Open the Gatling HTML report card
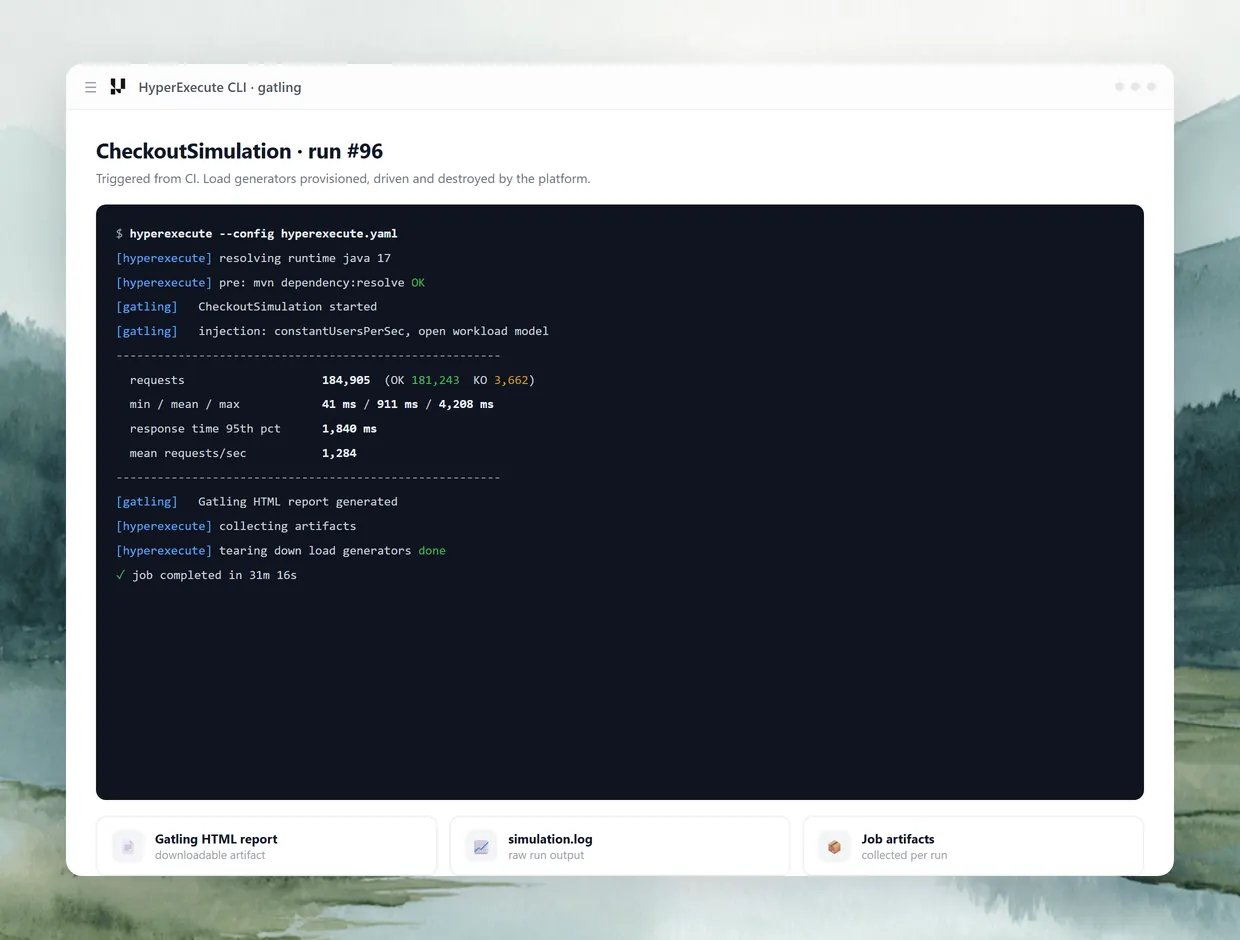1240x940 pixels. 267,846
